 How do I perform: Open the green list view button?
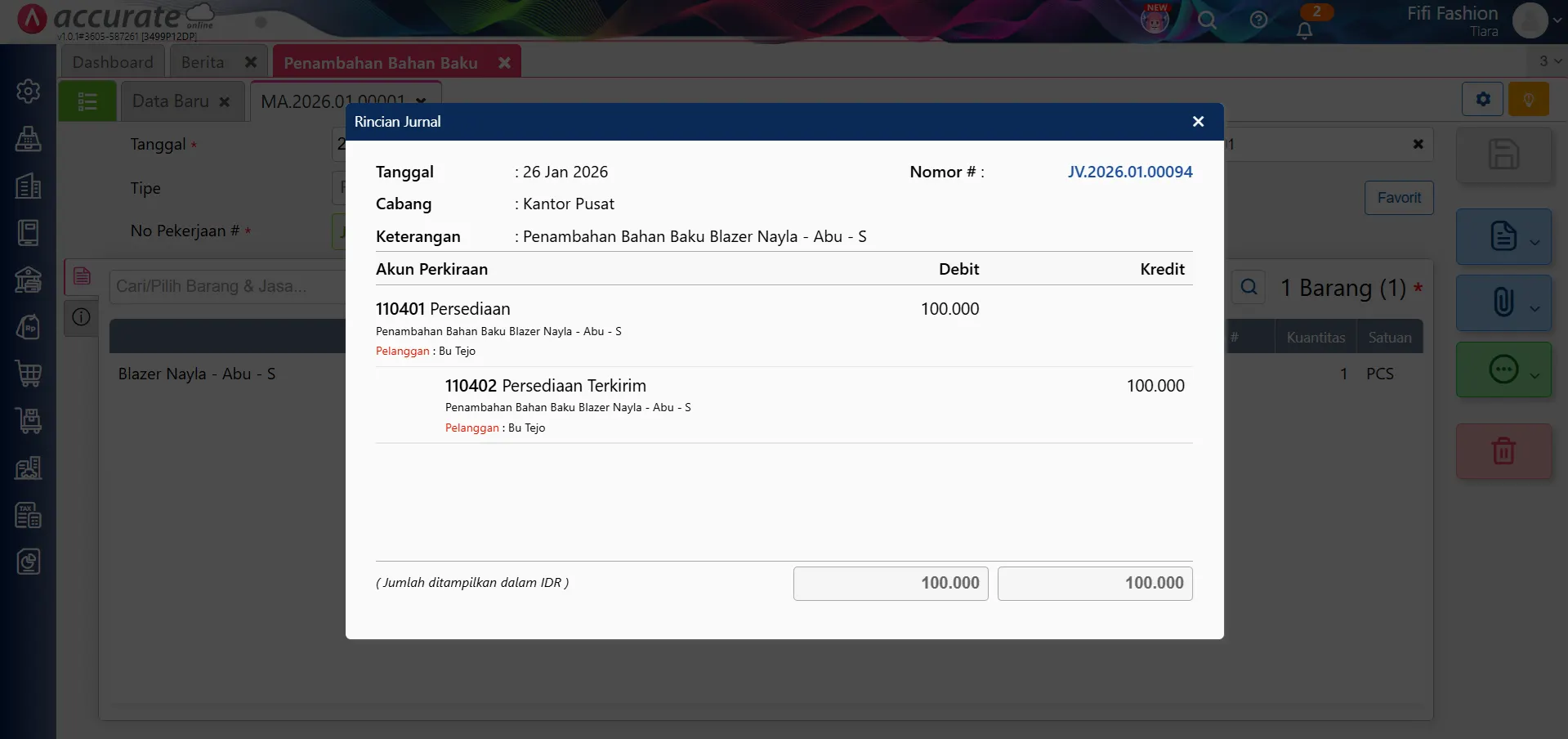[x=87, y=101]
